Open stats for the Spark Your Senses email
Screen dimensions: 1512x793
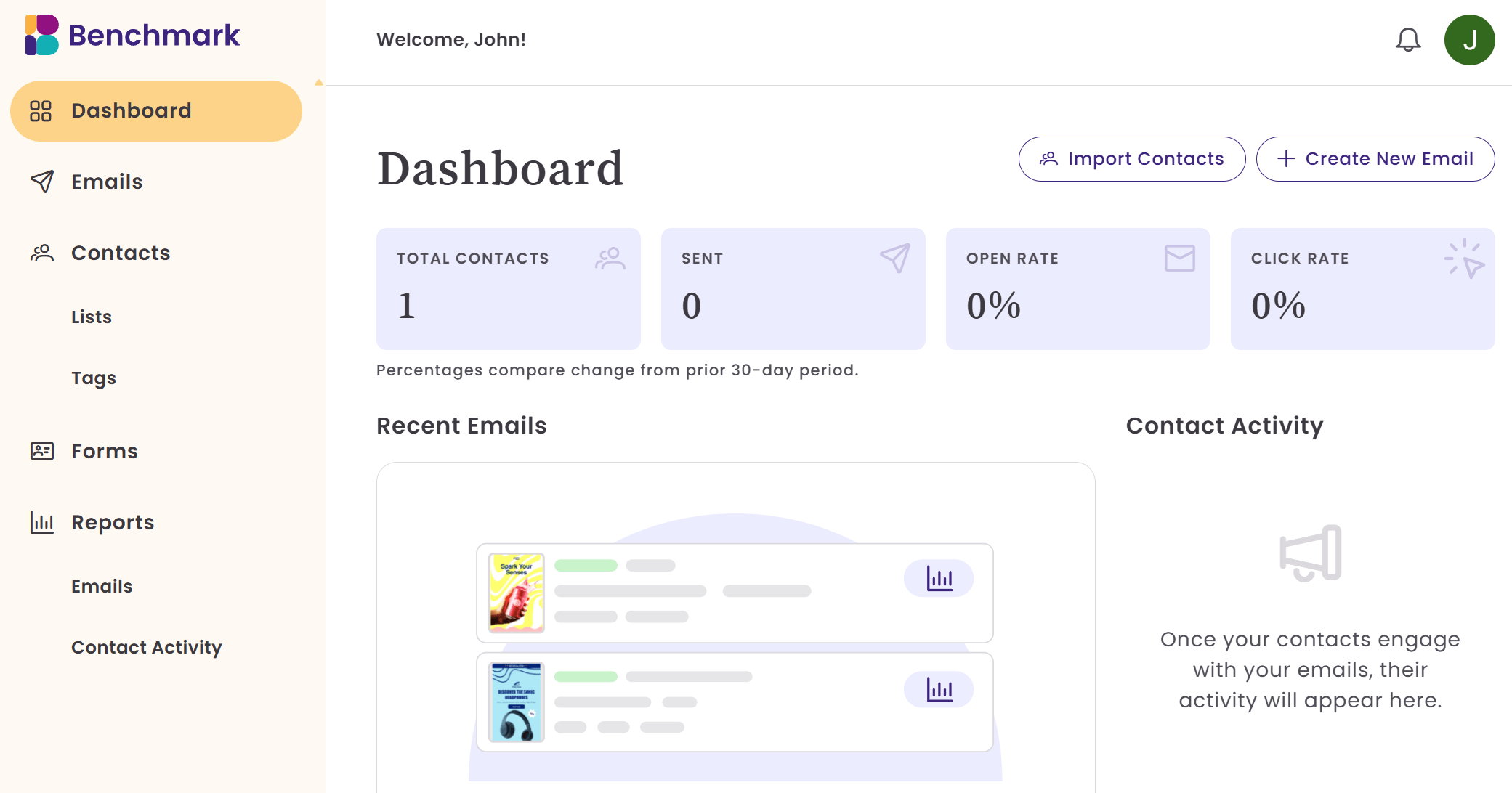tap(939, 579)
